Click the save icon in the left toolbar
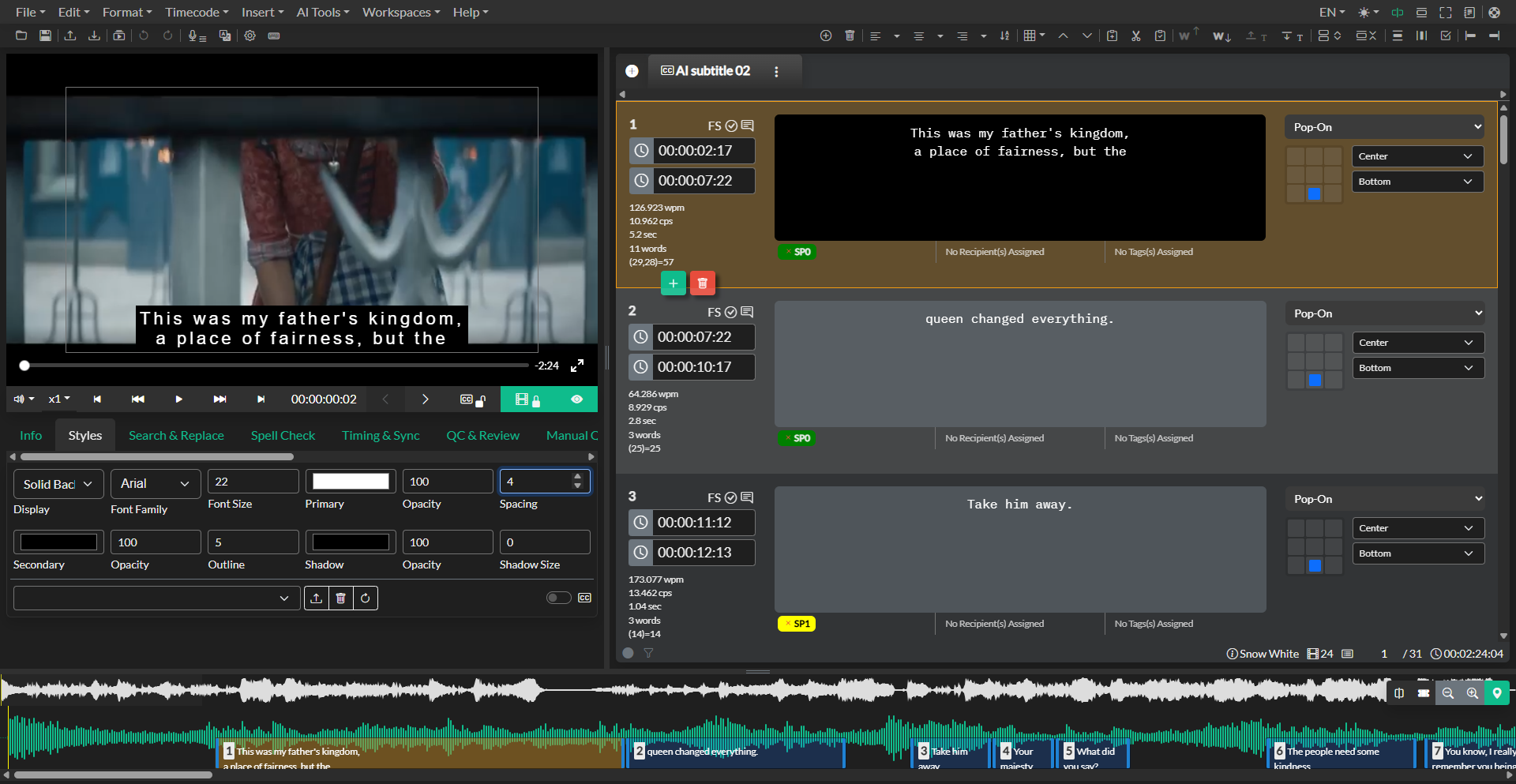 45,36
